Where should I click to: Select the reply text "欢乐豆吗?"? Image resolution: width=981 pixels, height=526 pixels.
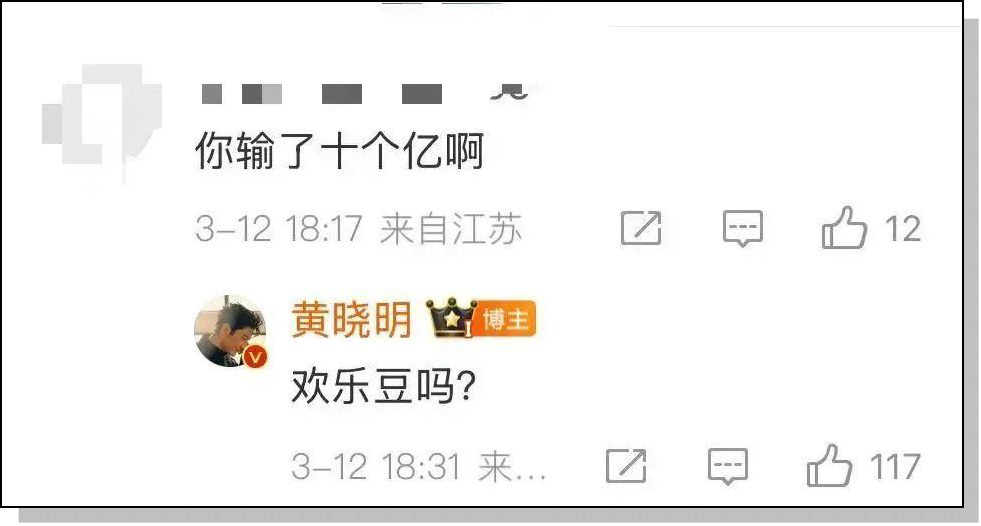click(x=384, y=387)
